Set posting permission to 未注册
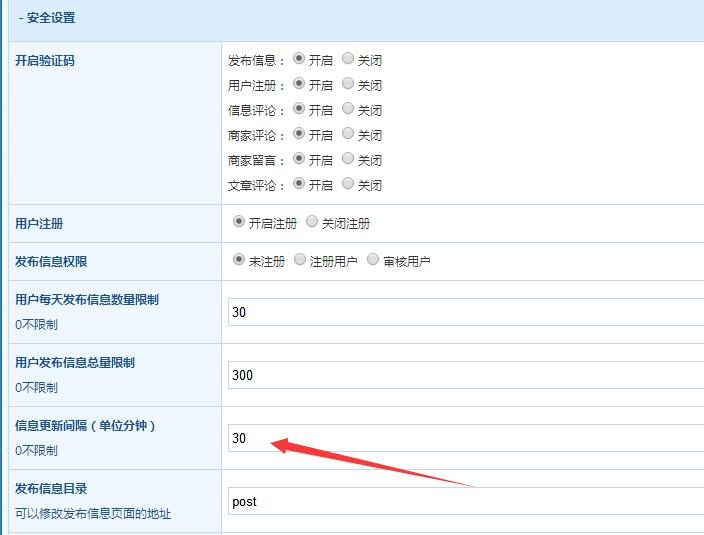 click(239, 260)
